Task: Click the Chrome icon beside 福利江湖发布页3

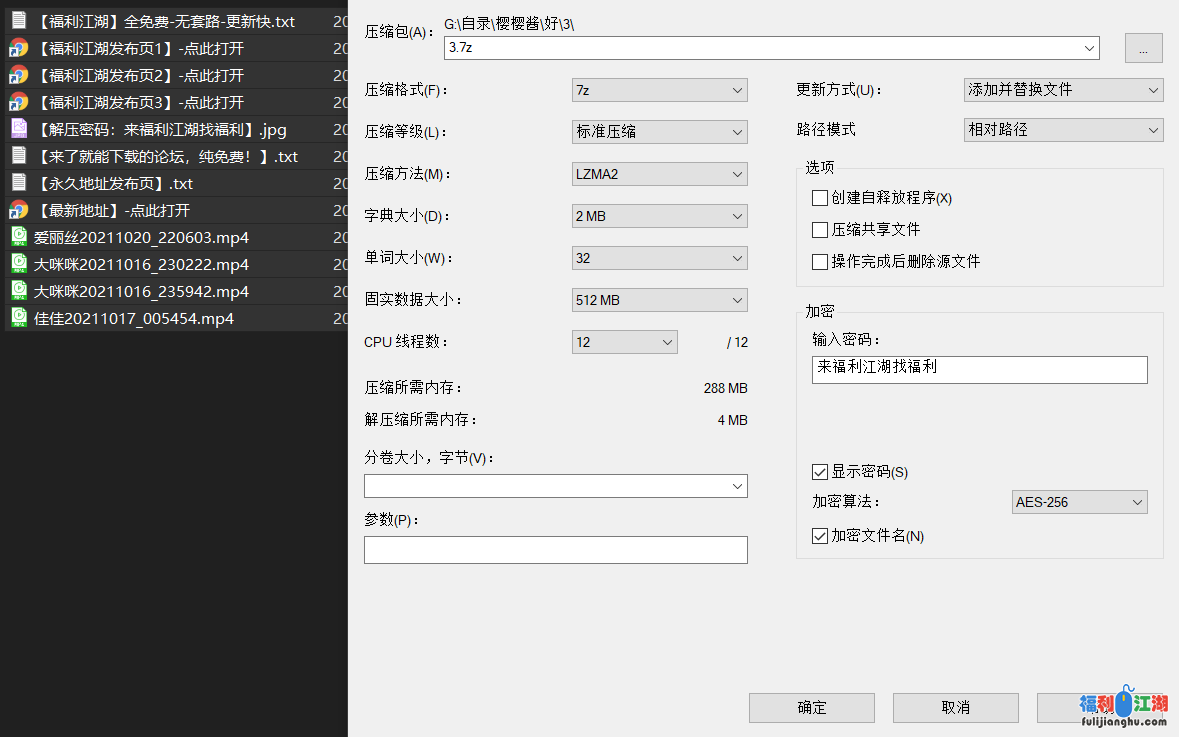Action: tap(18, 102)
